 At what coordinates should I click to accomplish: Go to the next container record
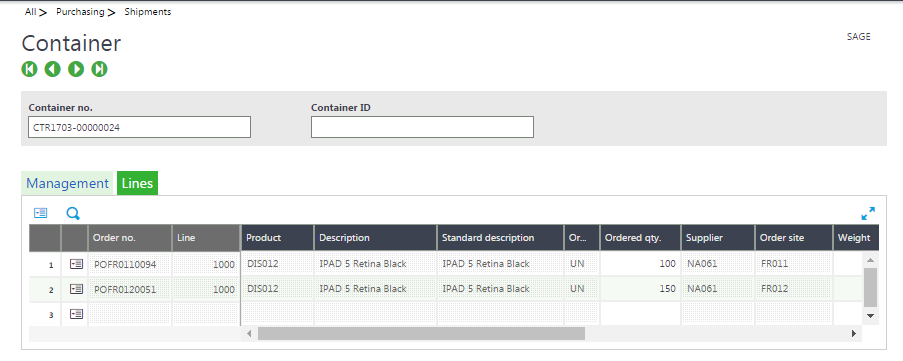[x=76, y=69]
